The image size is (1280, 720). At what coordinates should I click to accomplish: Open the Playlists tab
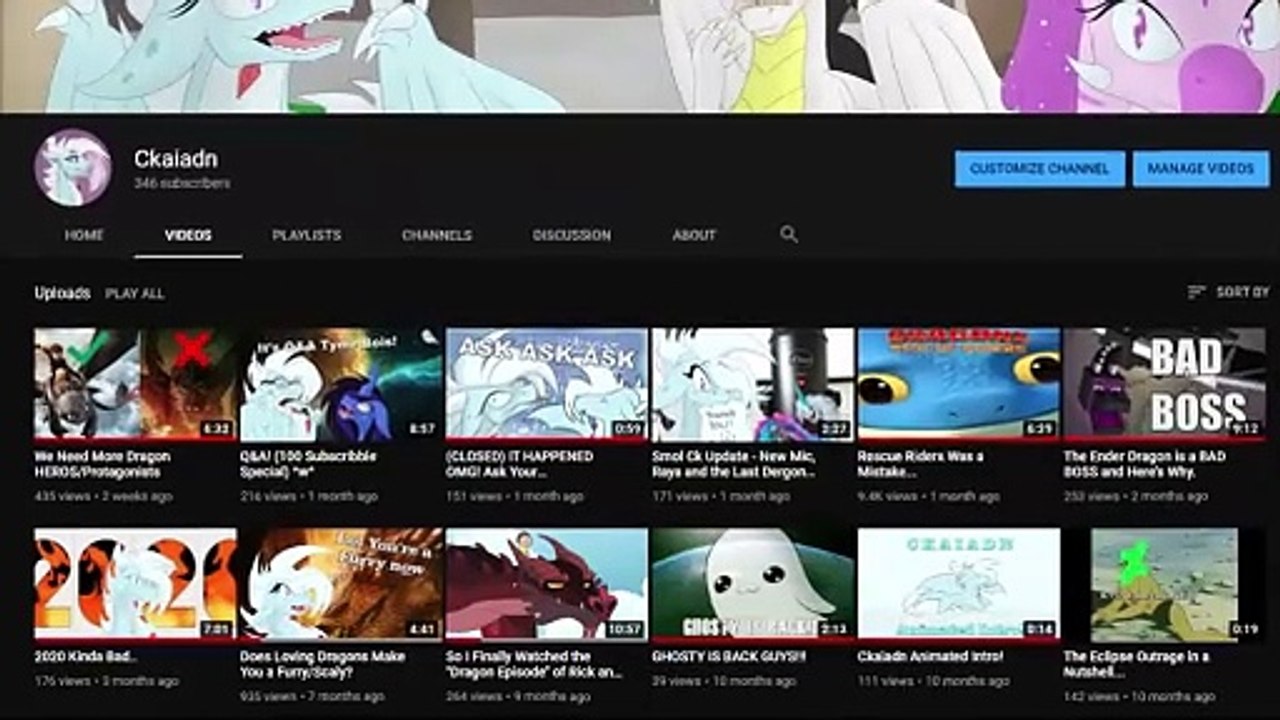pos(307,235)
